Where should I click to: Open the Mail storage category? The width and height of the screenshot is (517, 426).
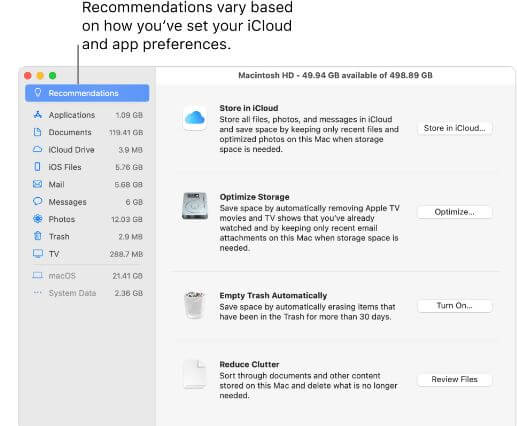point(88,184)
